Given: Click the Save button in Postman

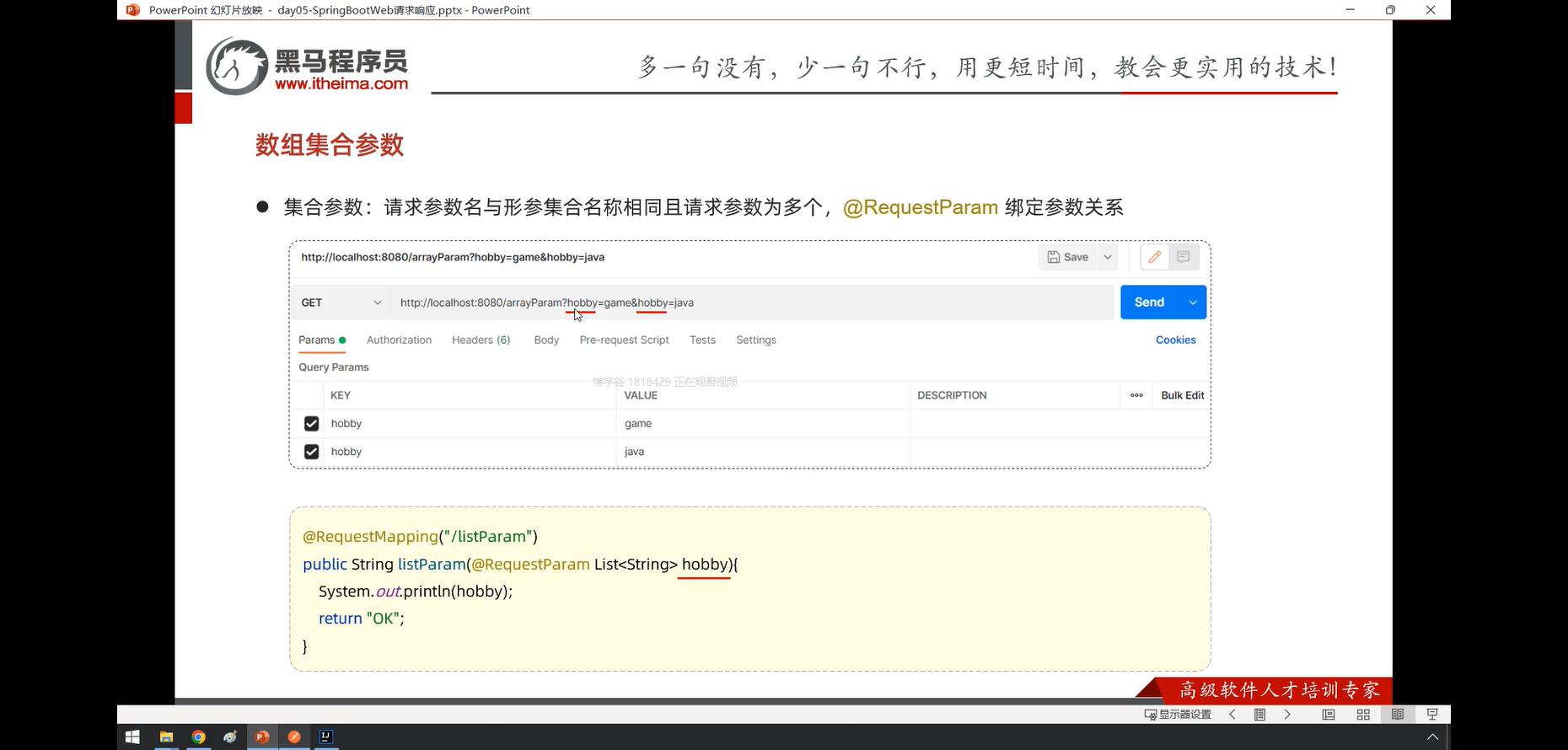Looking at the screenshot, I should click(x=1067, y=257).
